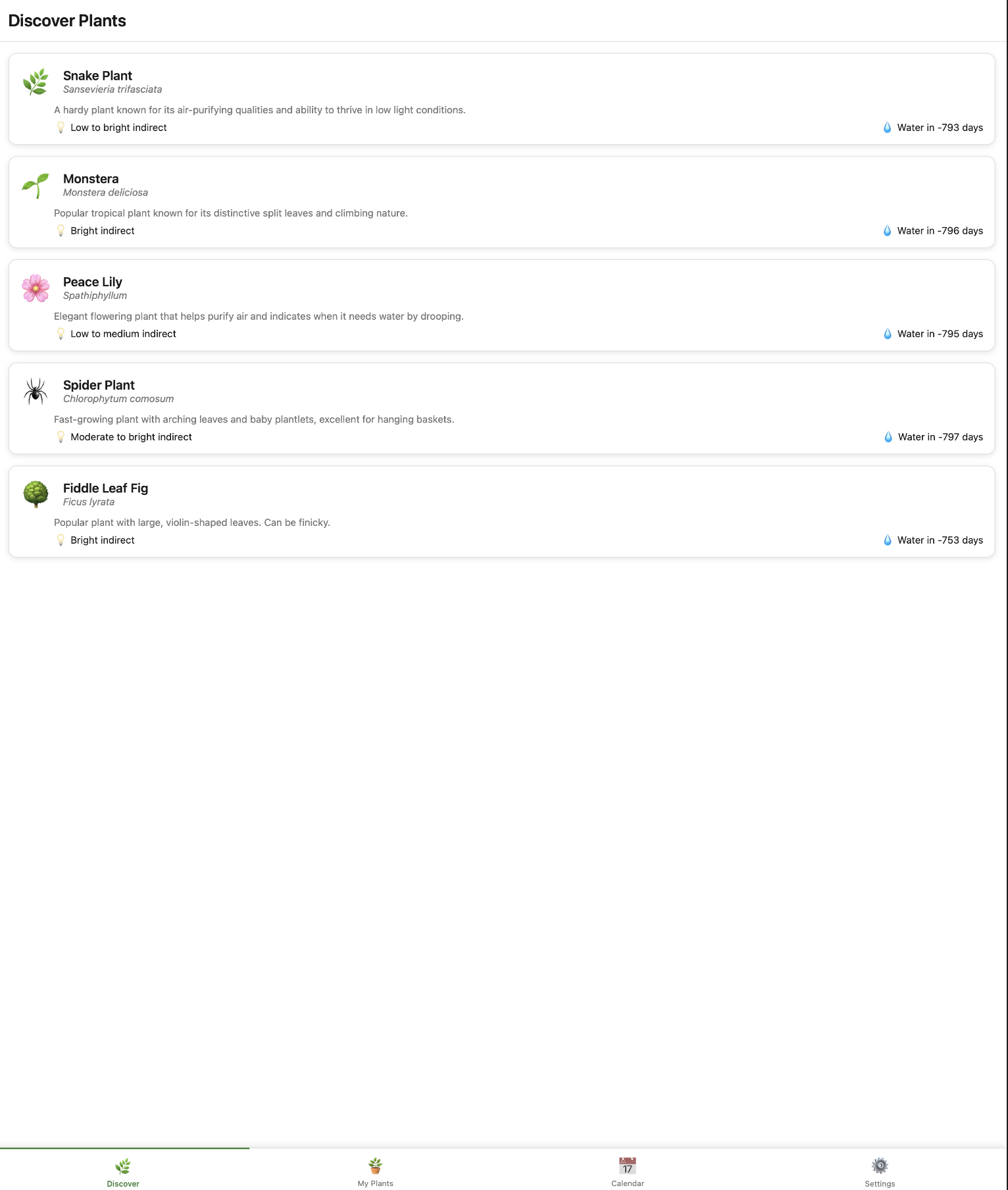
Task: Click the gear icon for Settings
Action: pyautogui.click(x=879, y=1161)
